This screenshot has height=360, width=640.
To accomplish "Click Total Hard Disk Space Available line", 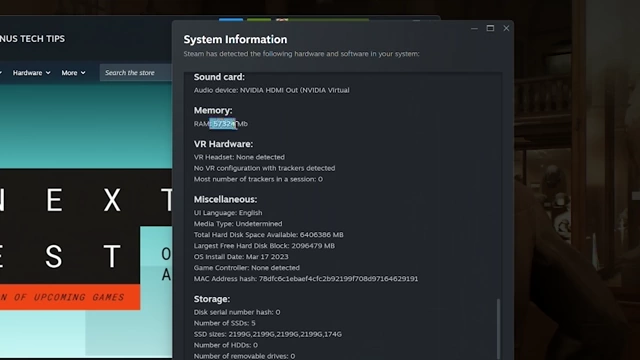I will (x=269, y=235).
